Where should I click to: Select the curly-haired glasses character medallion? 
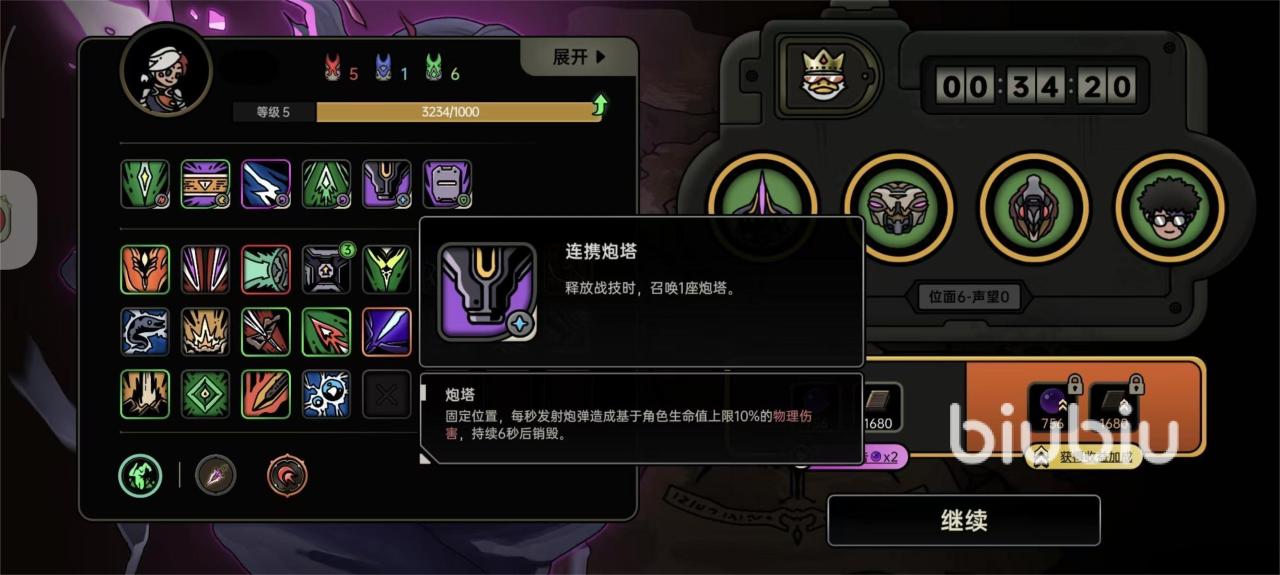tap(1169, 208)
